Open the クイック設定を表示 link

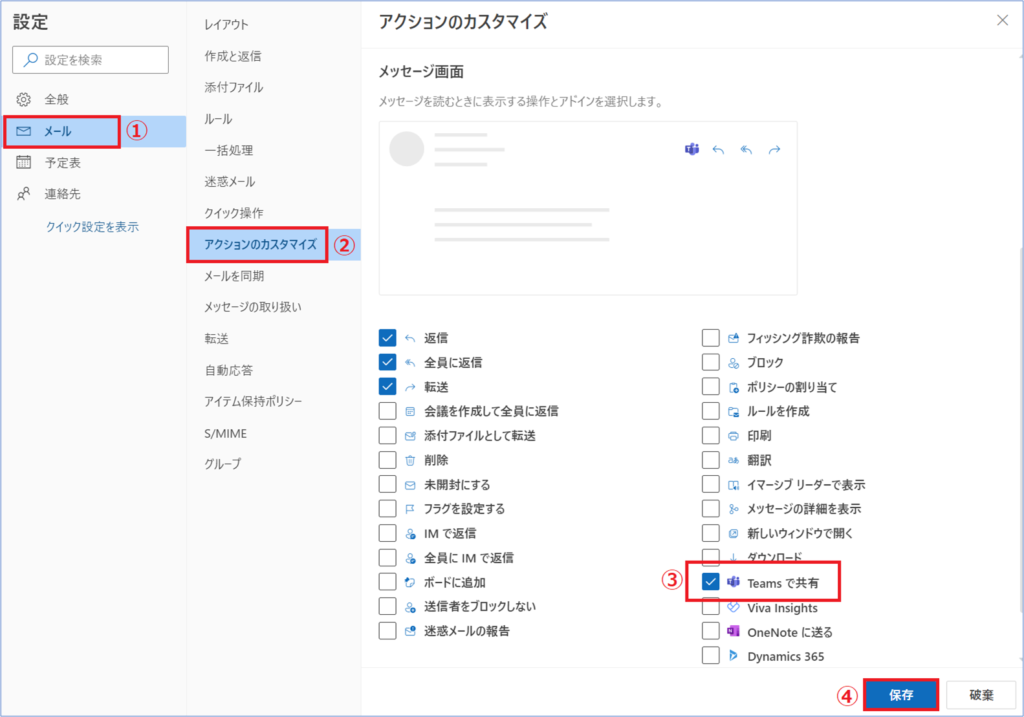(x=92, y=227)
